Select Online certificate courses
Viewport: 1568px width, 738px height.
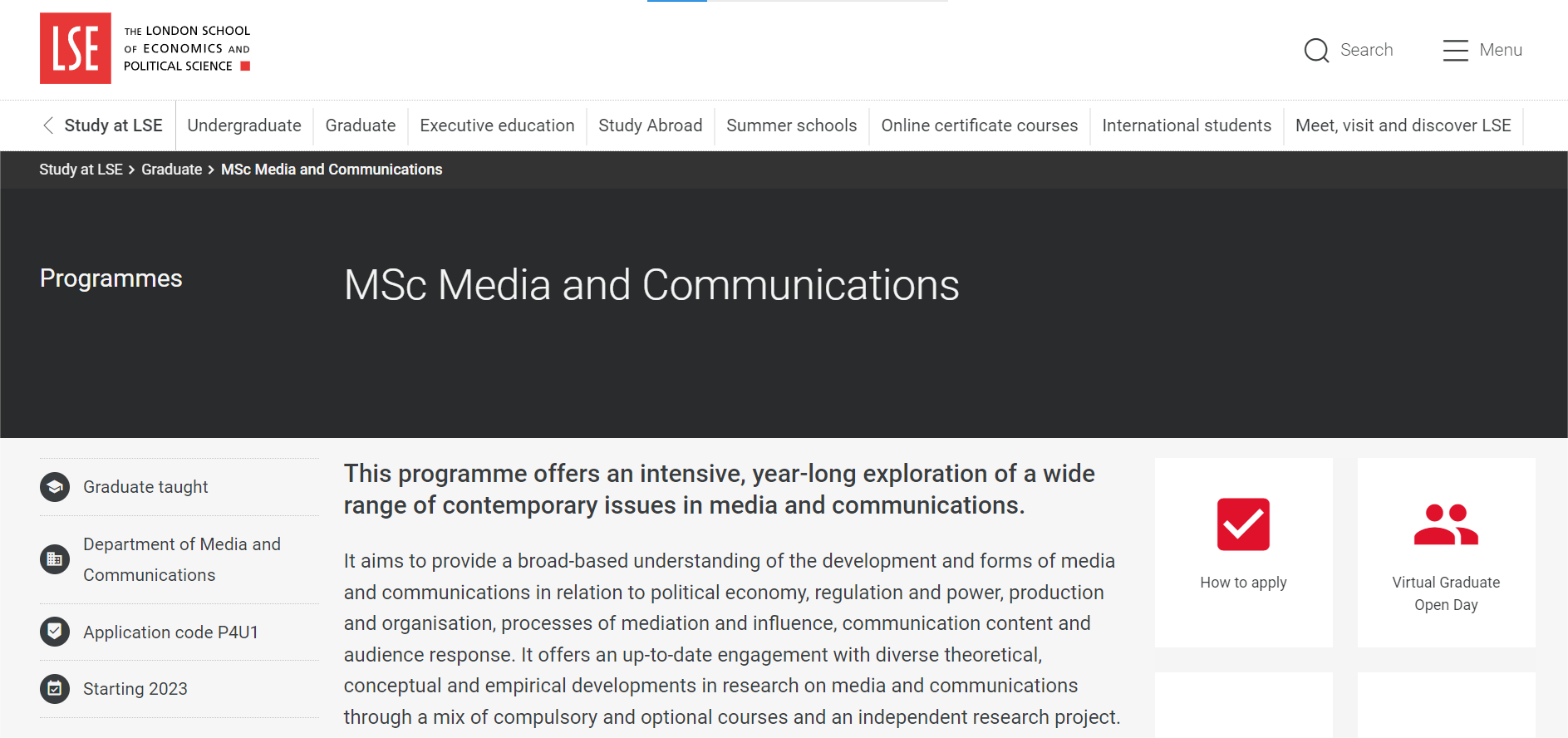[x=979, y=125]
